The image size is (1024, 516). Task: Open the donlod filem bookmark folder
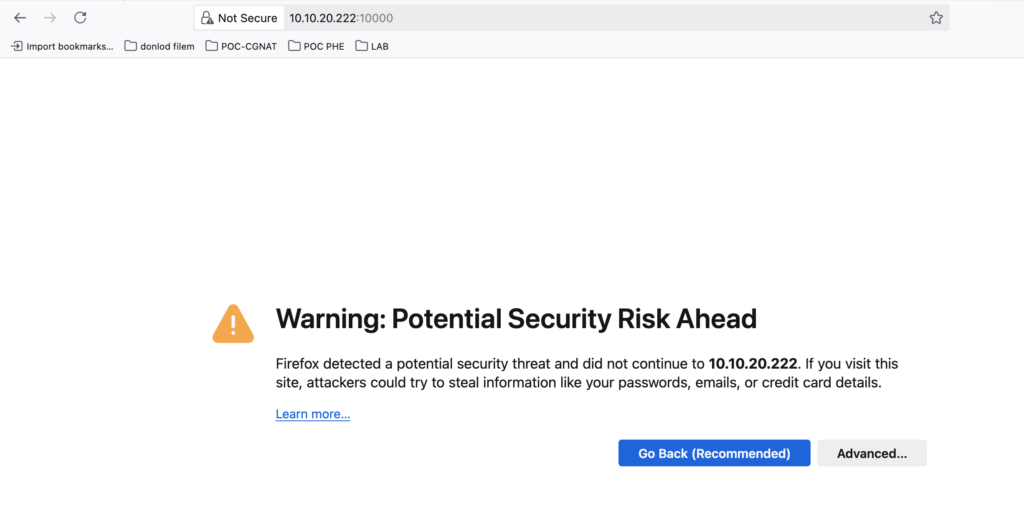coord(159,46)
